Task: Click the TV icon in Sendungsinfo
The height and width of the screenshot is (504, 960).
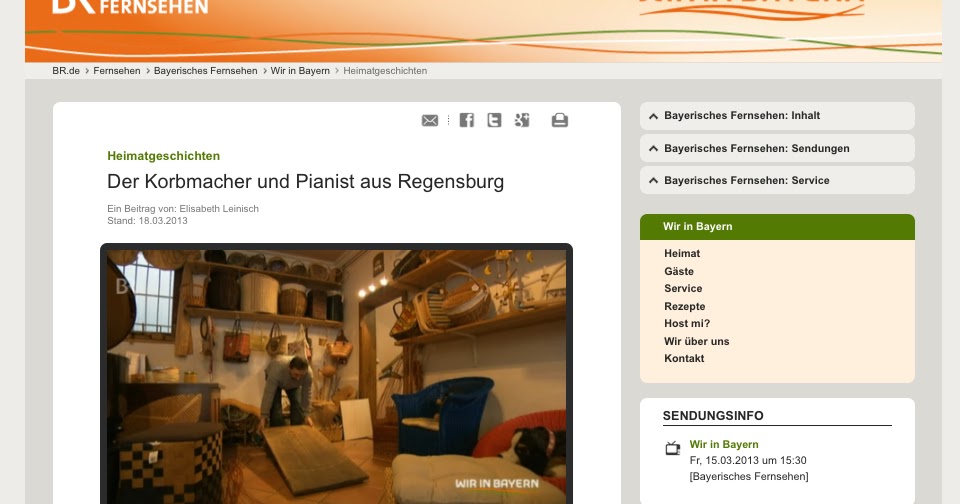Action: tap(673, 448)
